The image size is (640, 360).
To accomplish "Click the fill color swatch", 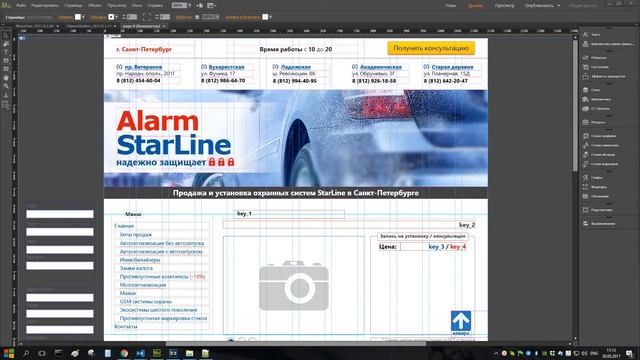I will point(78,17).
